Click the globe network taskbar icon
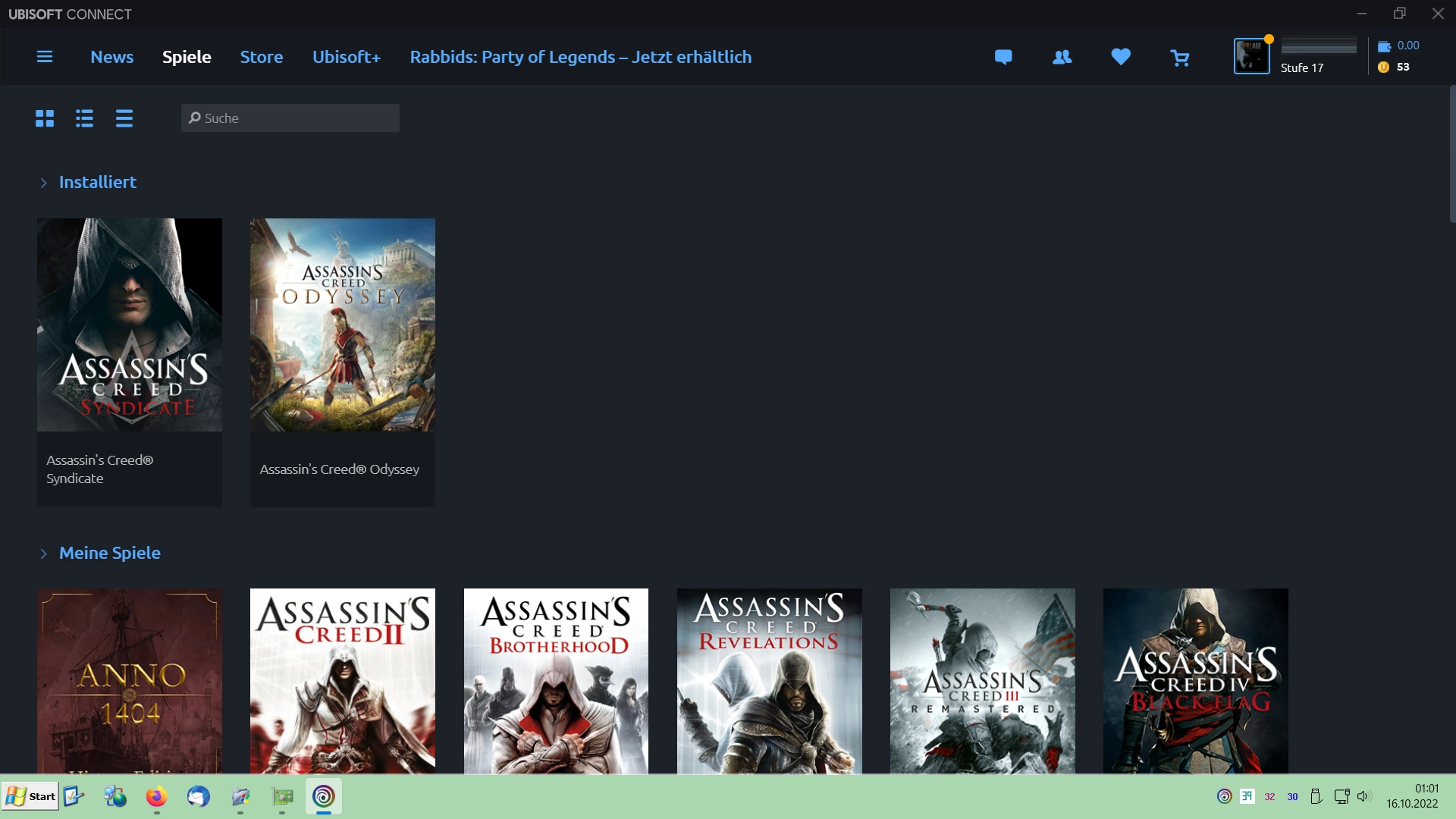Screen dimensions: 1456x819 click(x=115, y=796)
